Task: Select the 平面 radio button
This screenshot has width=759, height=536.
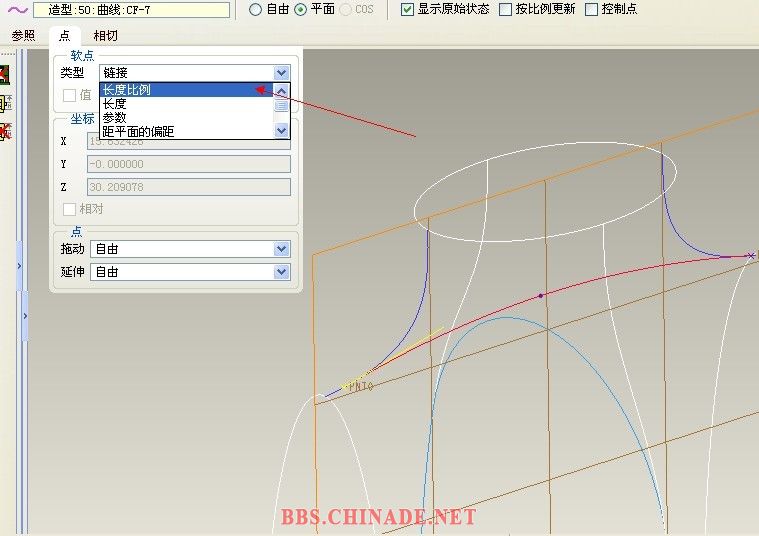Action: click(301, 9)
